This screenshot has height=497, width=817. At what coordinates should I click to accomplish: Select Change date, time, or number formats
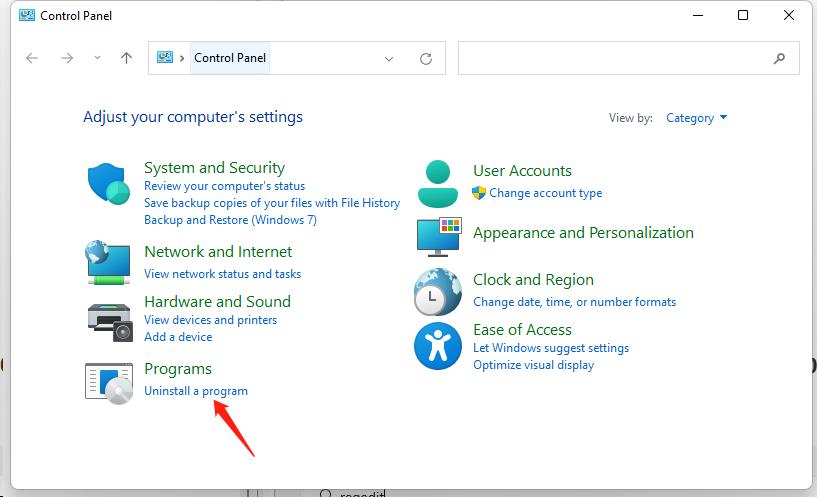click(x=574, y=302)
